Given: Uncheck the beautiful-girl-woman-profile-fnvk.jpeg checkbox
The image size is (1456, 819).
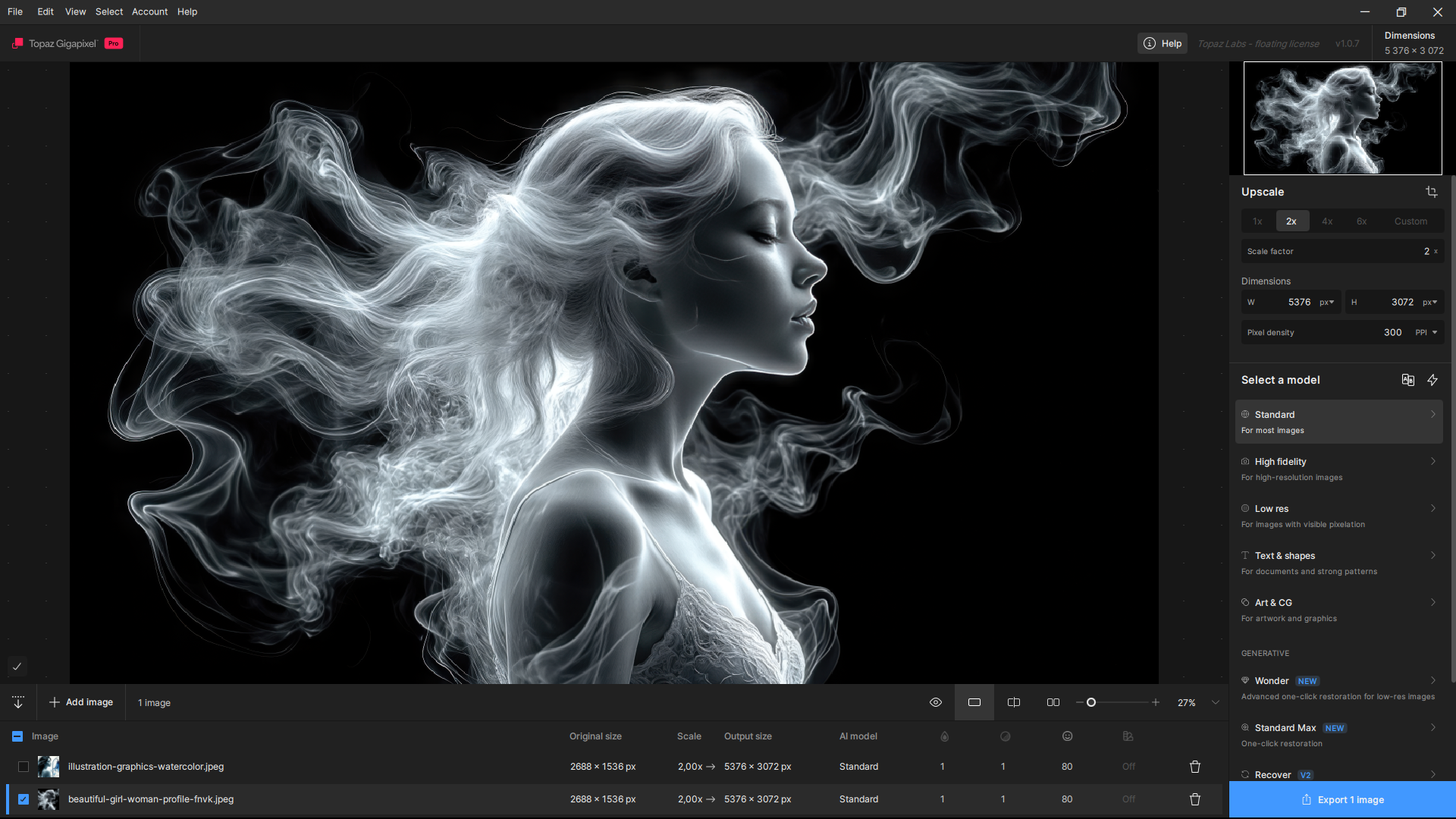Looking at the screenshot, I should [24, 799].
